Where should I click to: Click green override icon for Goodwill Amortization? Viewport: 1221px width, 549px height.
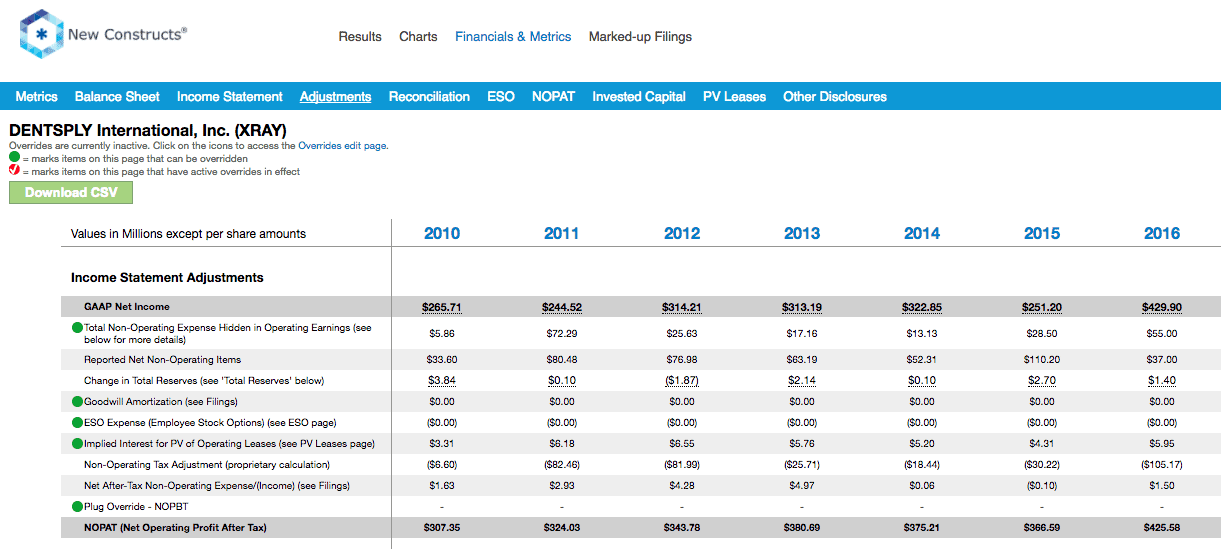77,401
